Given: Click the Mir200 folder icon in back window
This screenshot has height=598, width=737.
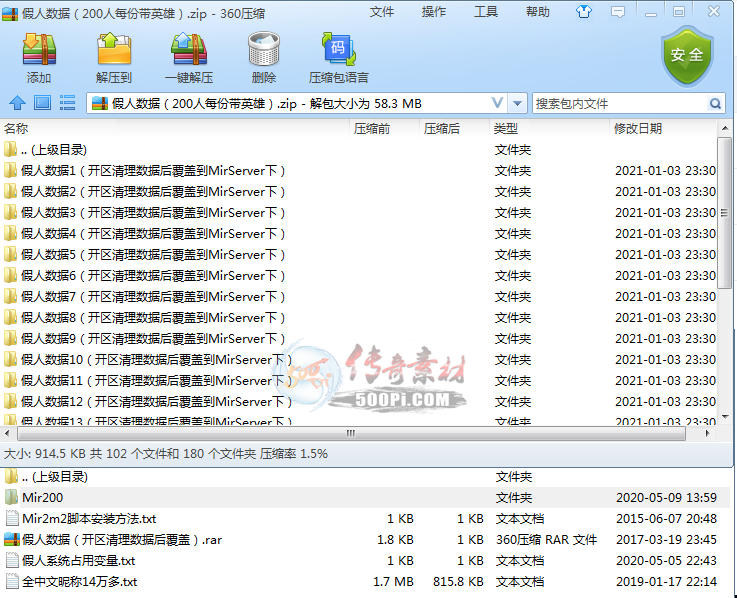Looking at the screenshot, I should pyautogui.click(x=11, y=497).
